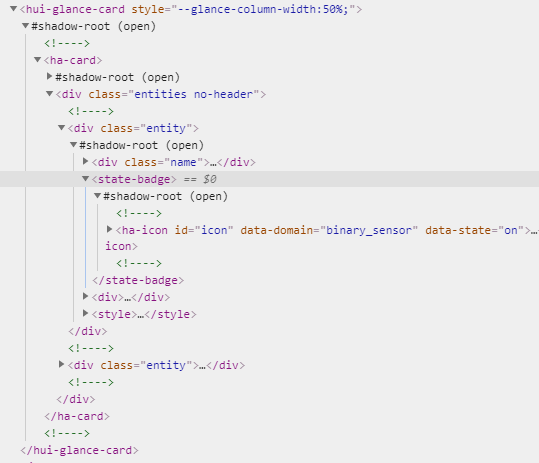Select the ha-card opening tag
This screenshot has width=539, height=463.
pyautogui.click(x=73, y=60)
